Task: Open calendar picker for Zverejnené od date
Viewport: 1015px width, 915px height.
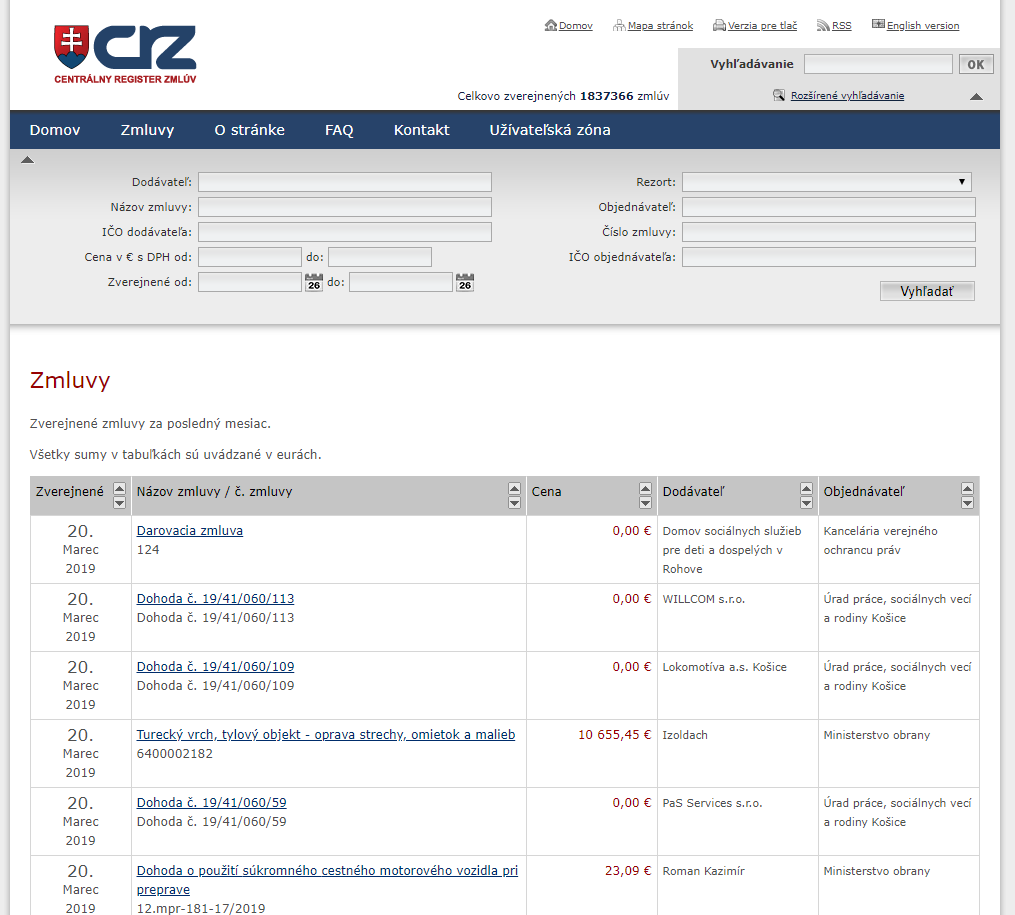Action: (314, 282)
